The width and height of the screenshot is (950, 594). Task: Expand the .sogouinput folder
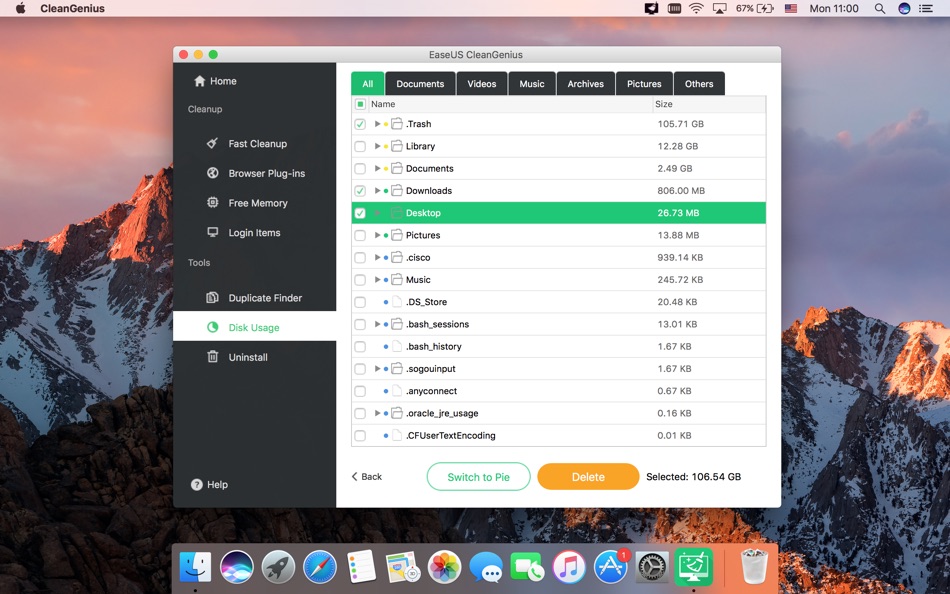point(377,369)
